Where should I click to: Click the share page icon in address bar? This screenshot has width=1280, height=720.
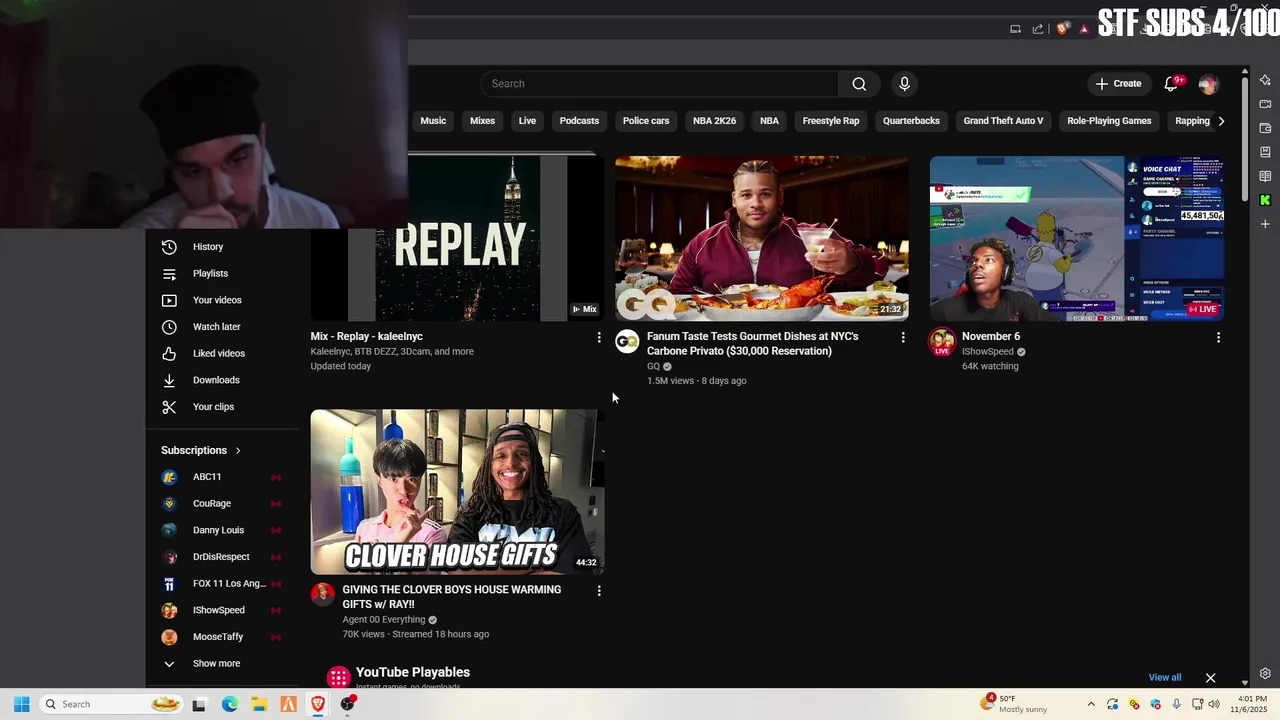pyautogui.click(x=1038, y=29)
